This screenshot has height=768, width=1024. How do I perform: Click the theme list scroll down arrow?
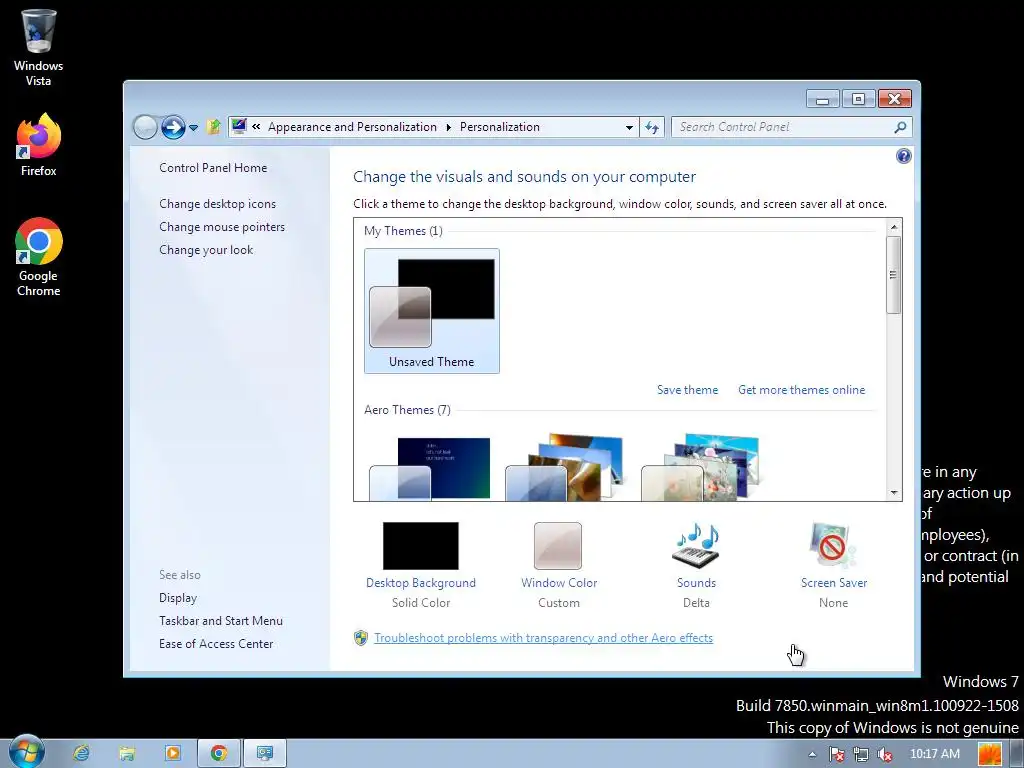click(x=894, y=493)
